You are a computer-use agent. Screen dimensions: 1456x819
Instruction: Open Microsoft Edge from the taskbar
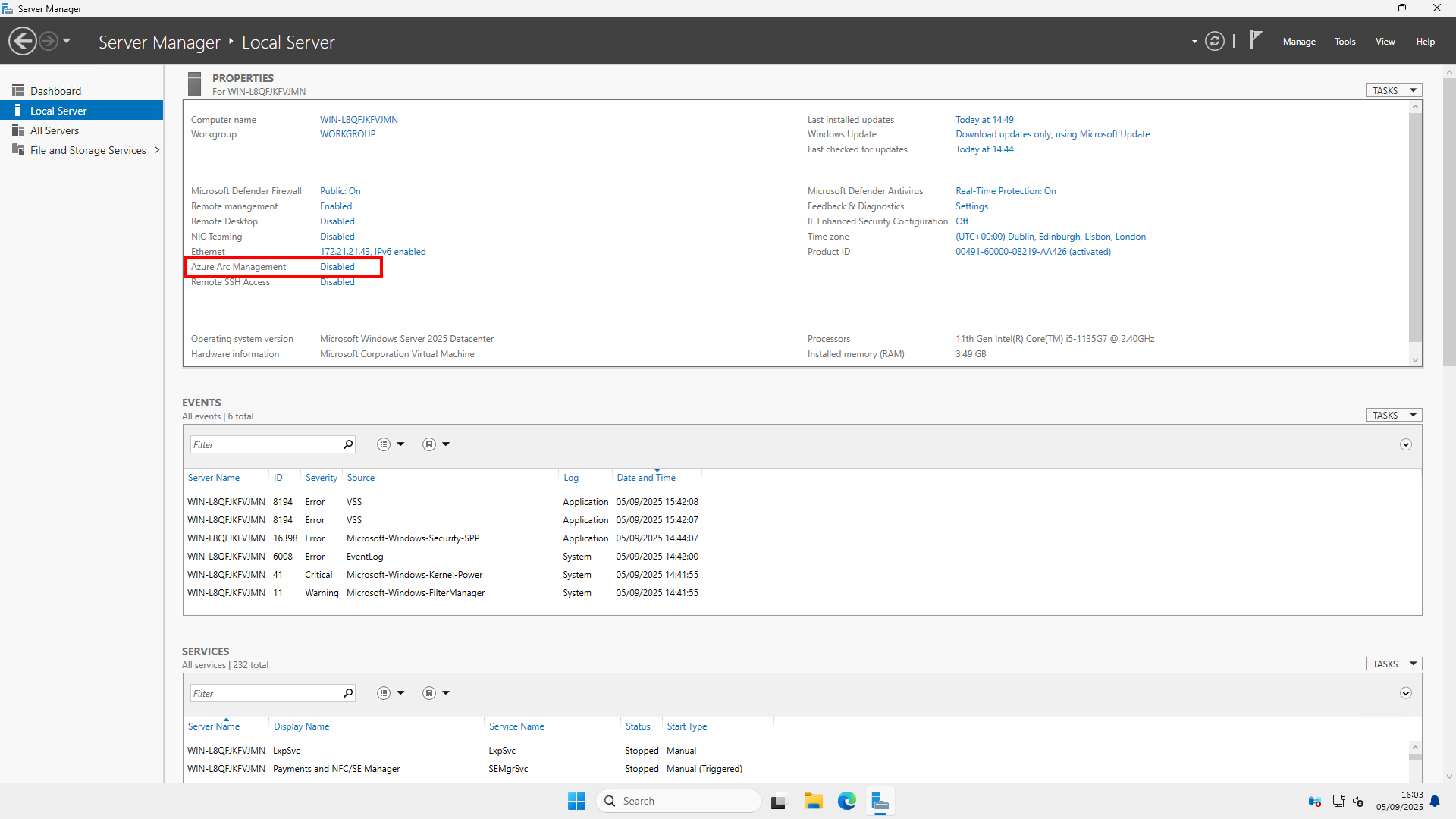pyautogui.click(x=846, y=801)
